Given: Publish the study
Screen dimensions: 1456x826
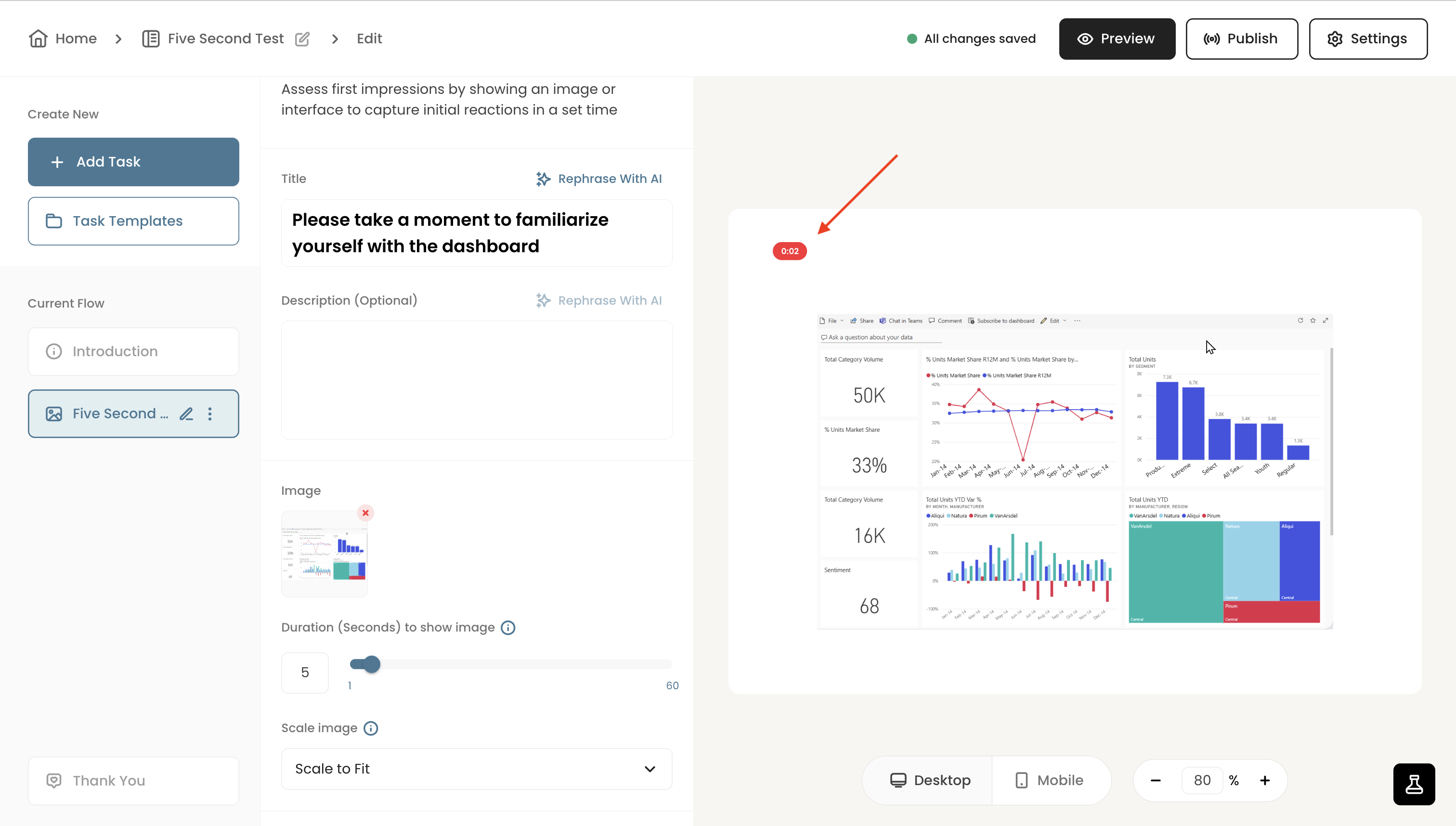Looking at the screenshot, I should [1242, 39].
